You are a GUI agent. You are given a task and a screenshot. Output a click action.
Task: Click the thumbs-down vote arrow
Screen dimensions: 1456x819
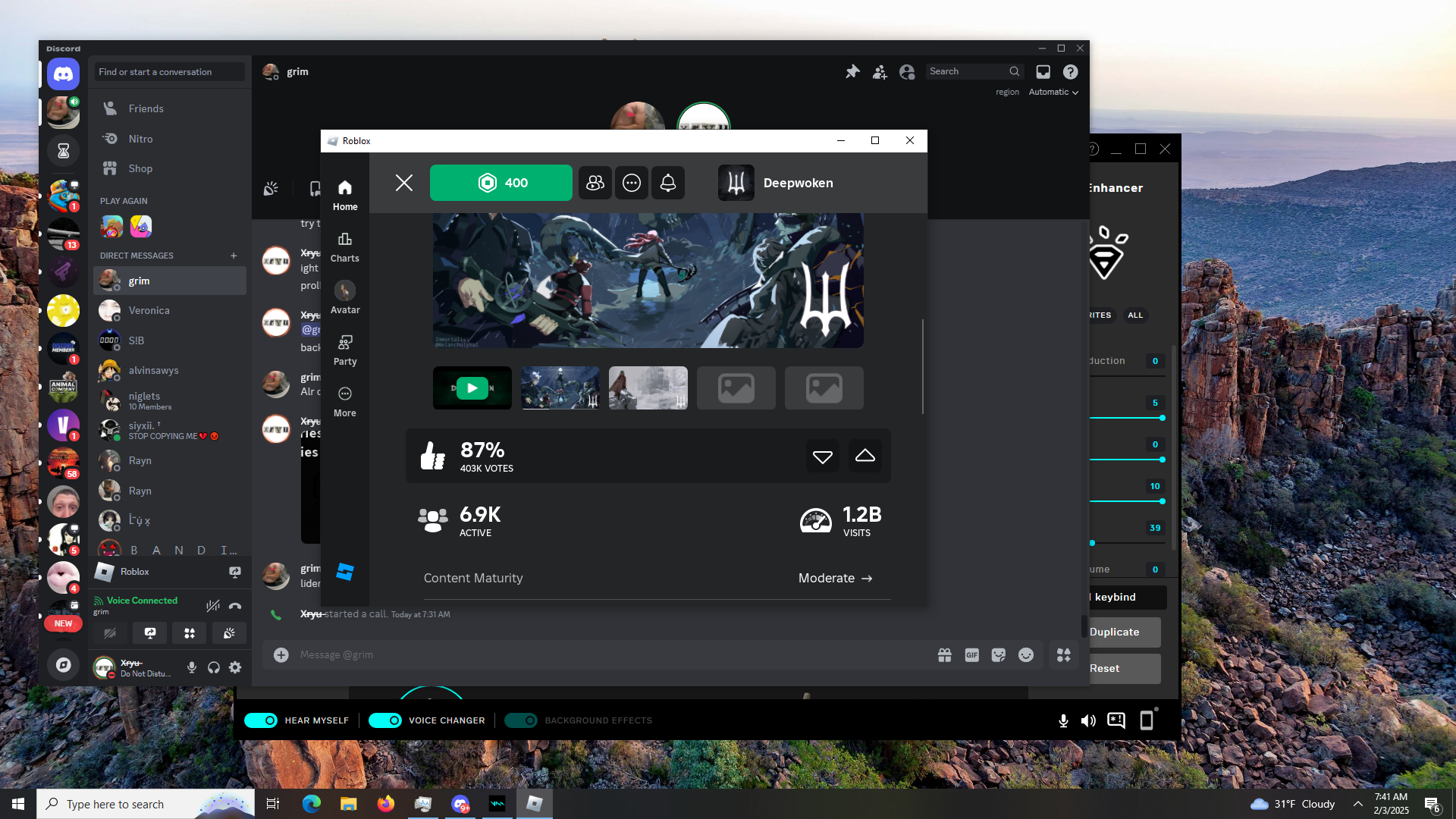(822, 456)
